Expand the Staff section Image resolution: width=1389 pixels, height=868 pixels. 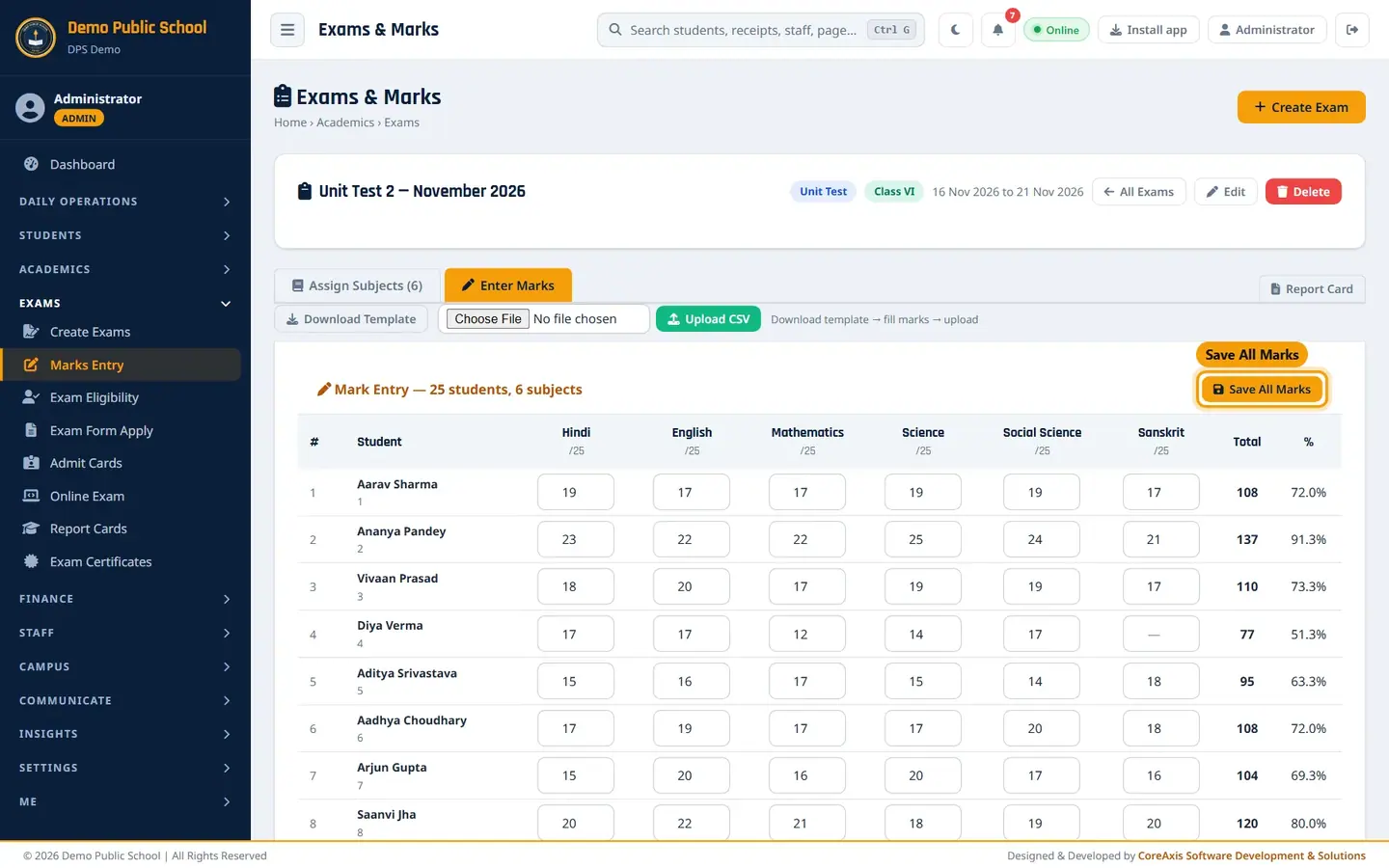pyautogui.click(x=125, y=633)
